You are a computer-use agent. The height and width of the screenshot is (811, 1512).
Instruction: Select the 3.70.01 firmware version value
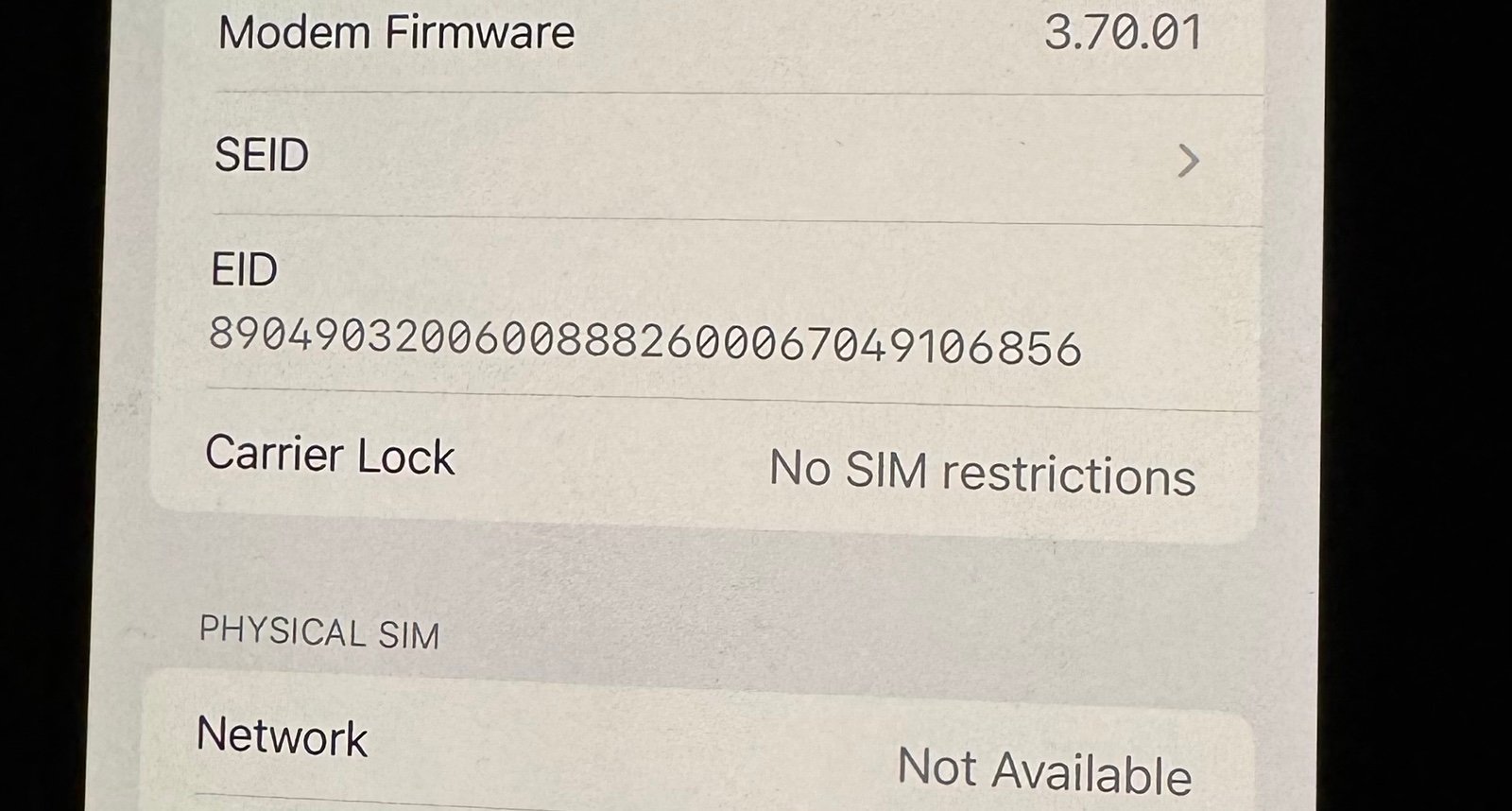coord(1123,33)
